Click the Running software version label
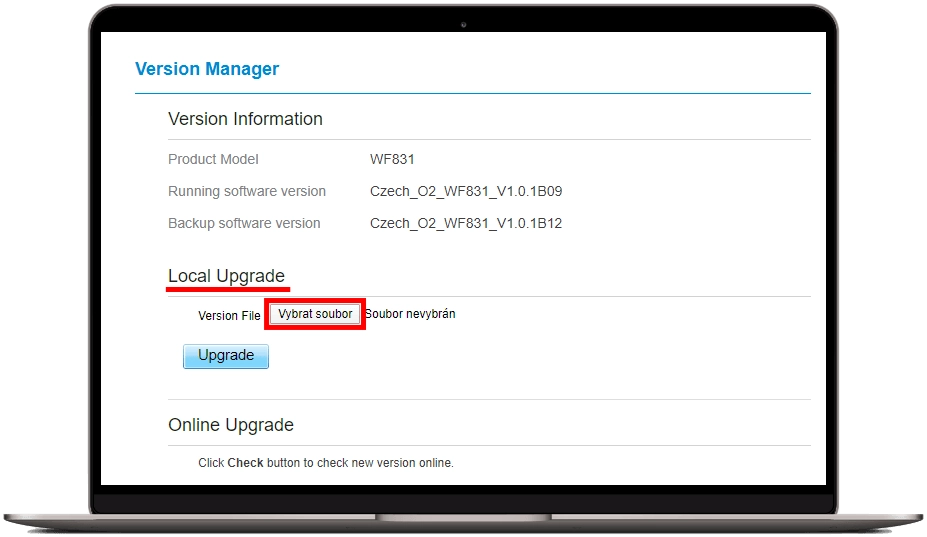This screenshot has height=537, width=927. pos(247,191)
